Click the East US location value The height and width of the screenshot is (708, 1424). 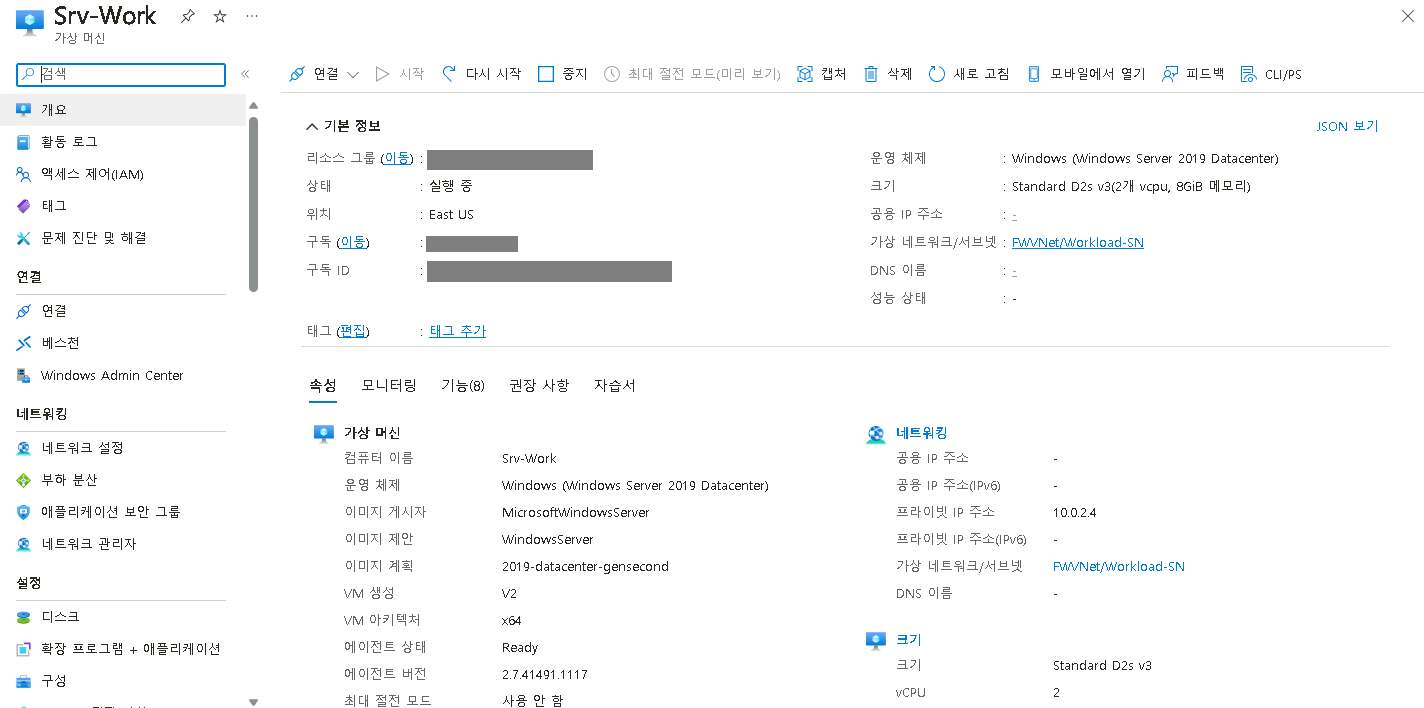click(x=451, y=214)
